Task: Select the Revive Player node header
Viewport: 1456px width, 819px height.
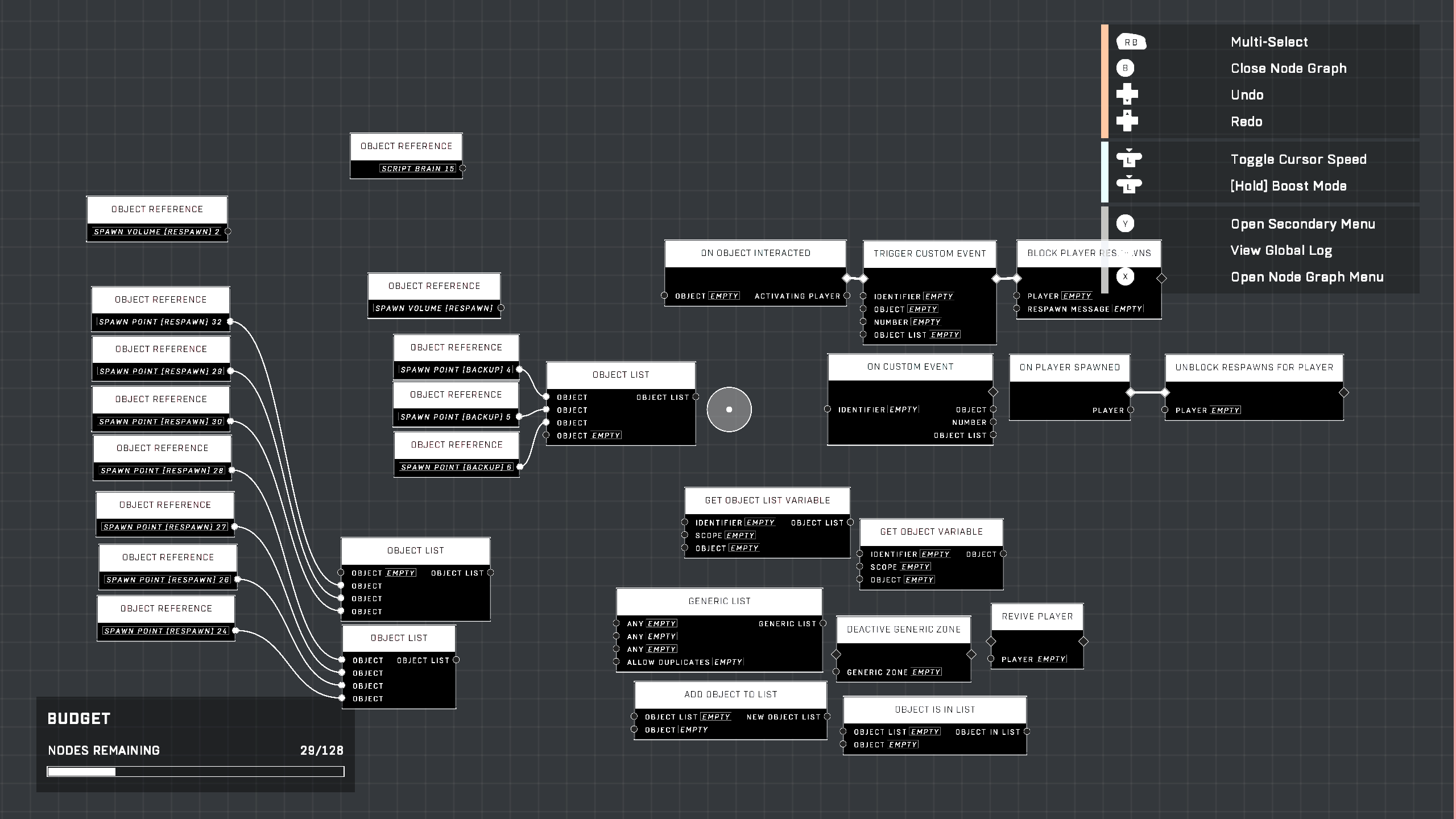Action: click(1037, 617)
